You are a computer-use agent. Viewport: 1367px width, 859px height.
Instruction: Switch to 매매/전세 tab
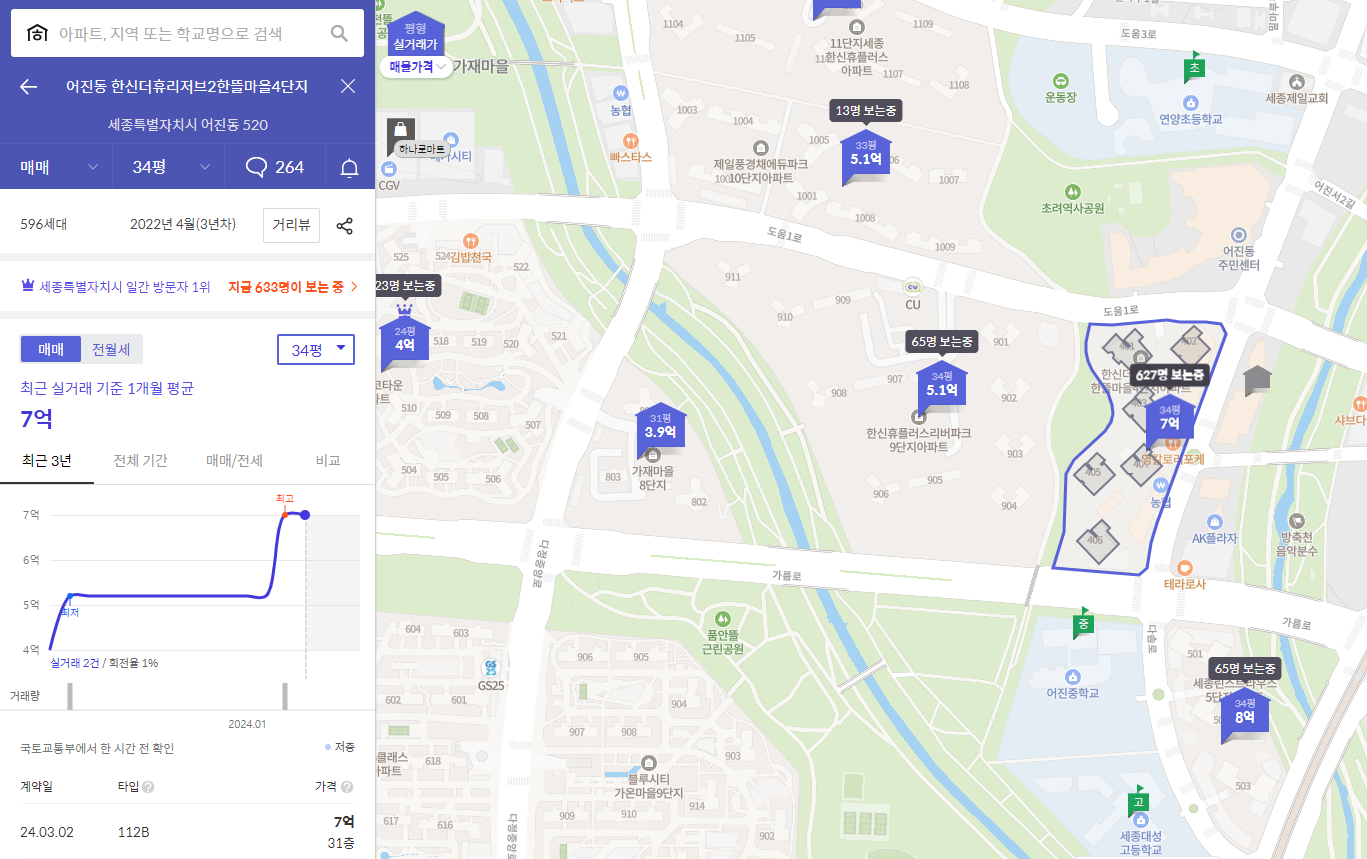pos(234,461)
